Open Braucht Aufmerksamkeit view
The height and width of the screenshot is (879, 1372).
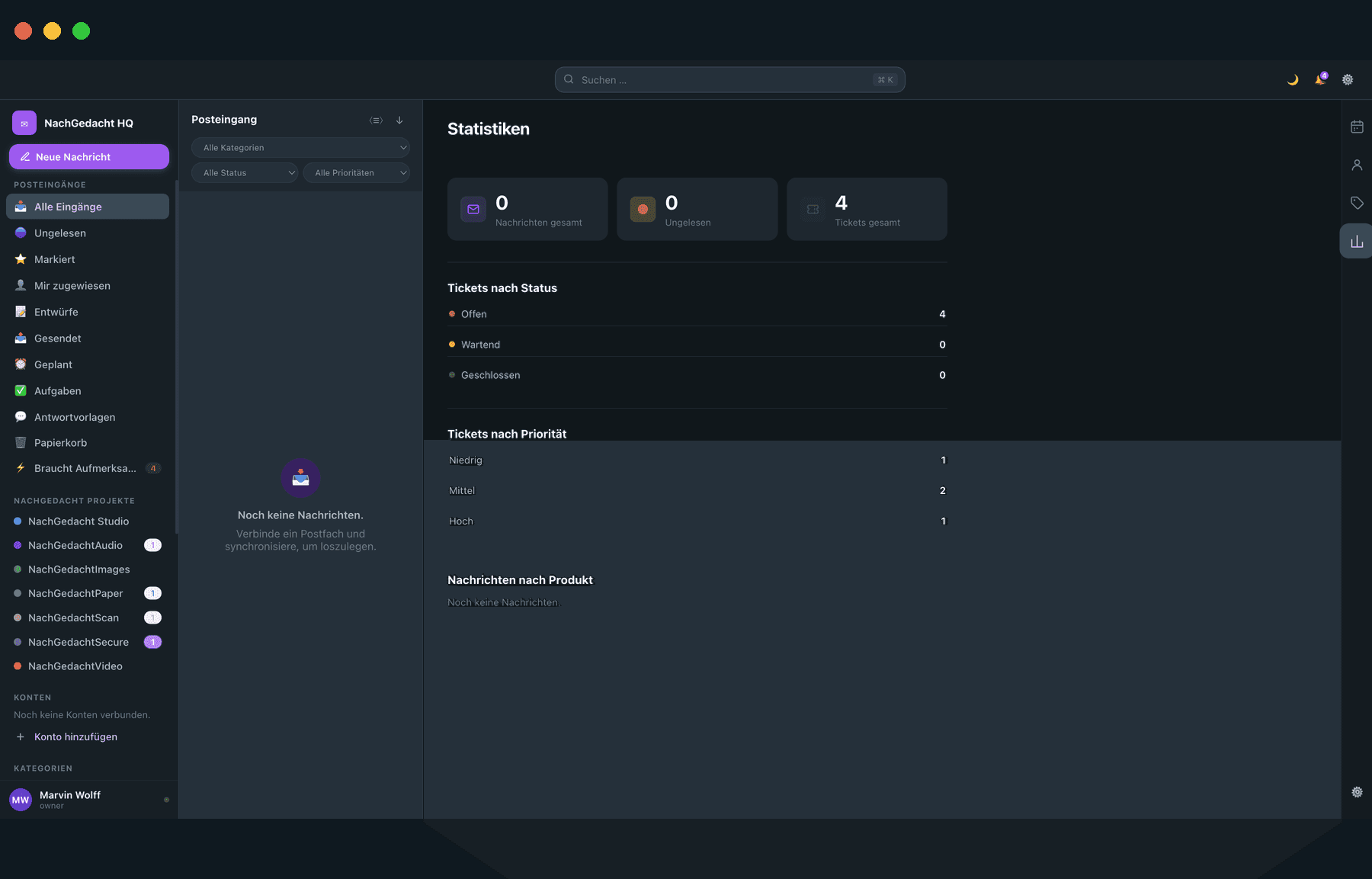pyautogui.click(x=88, y=469)
